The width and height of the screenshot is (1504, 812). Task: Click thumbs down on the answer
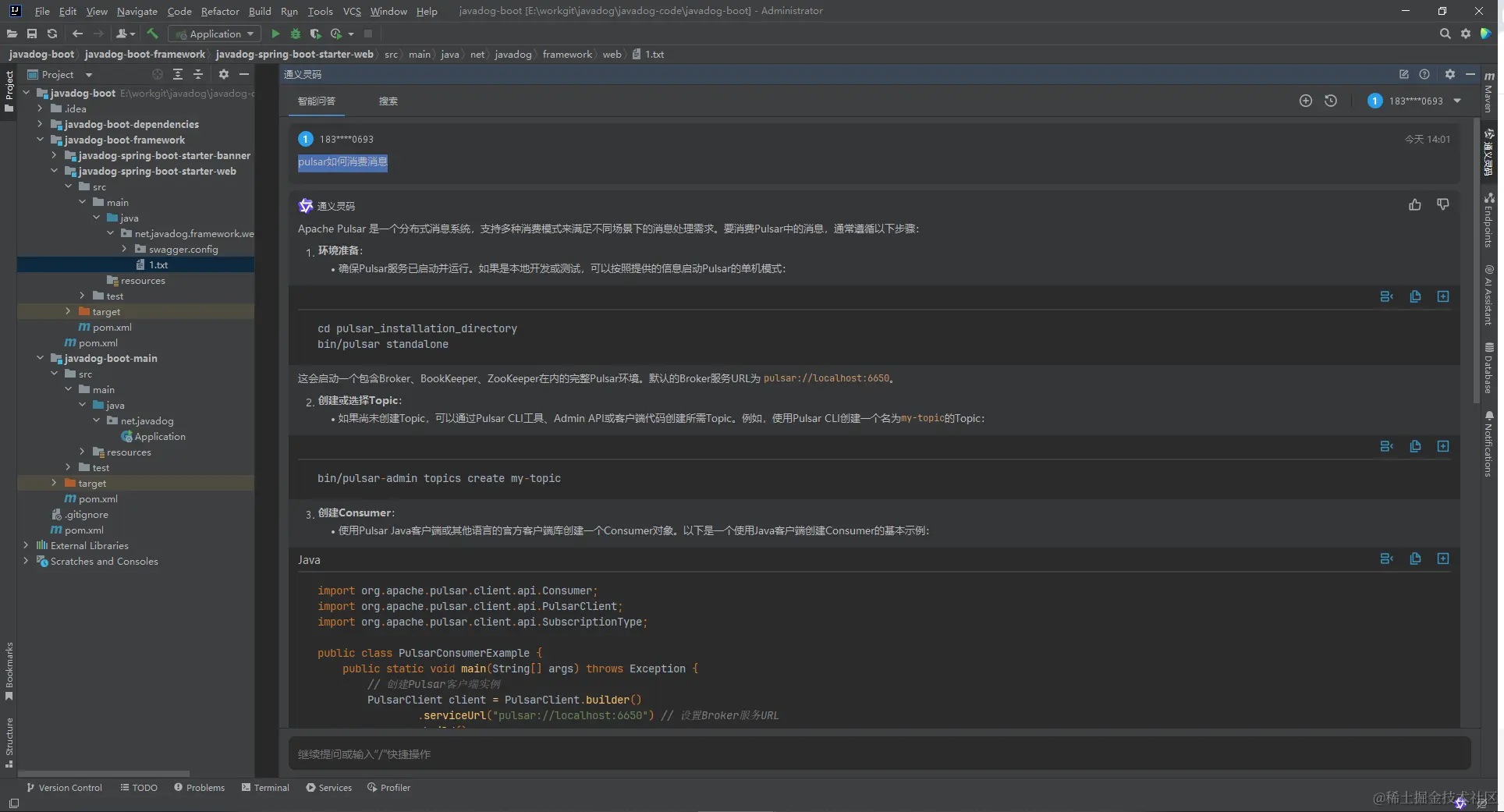point(1443,204)
